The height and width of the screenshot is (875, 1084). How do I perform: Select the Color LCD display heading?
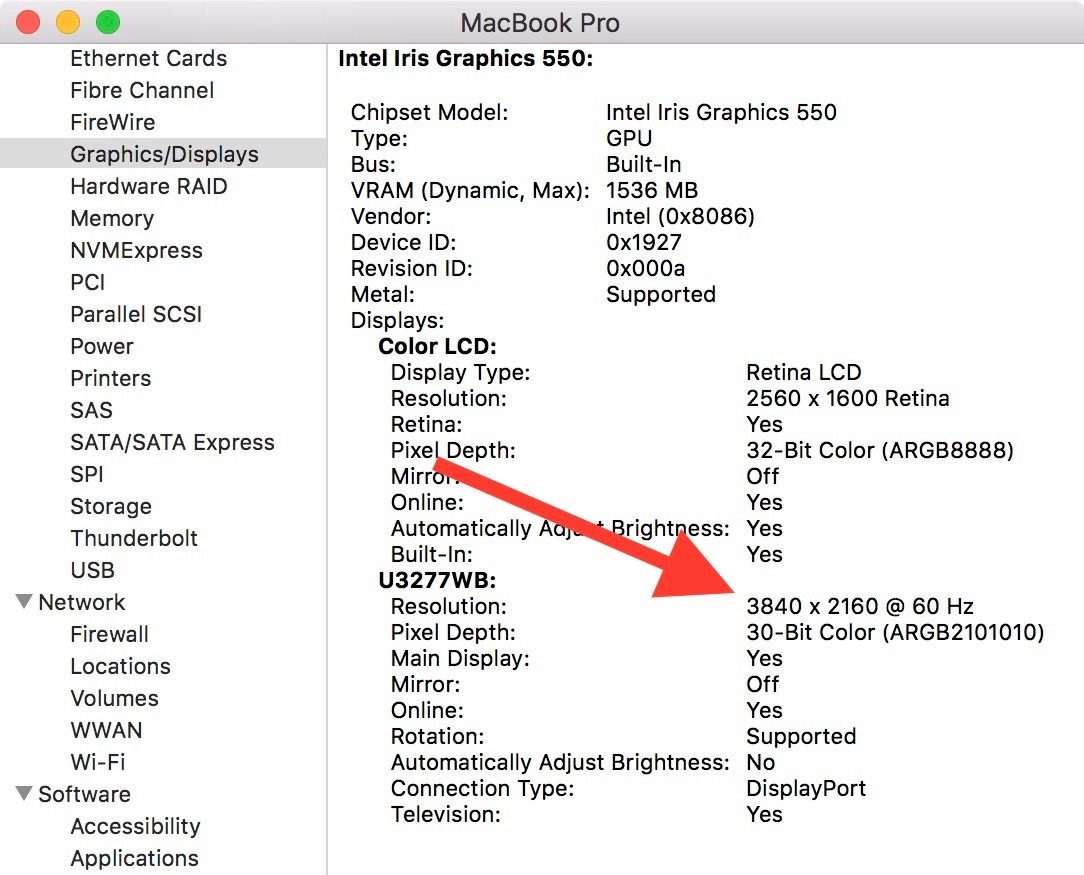[x=437, y=346]
